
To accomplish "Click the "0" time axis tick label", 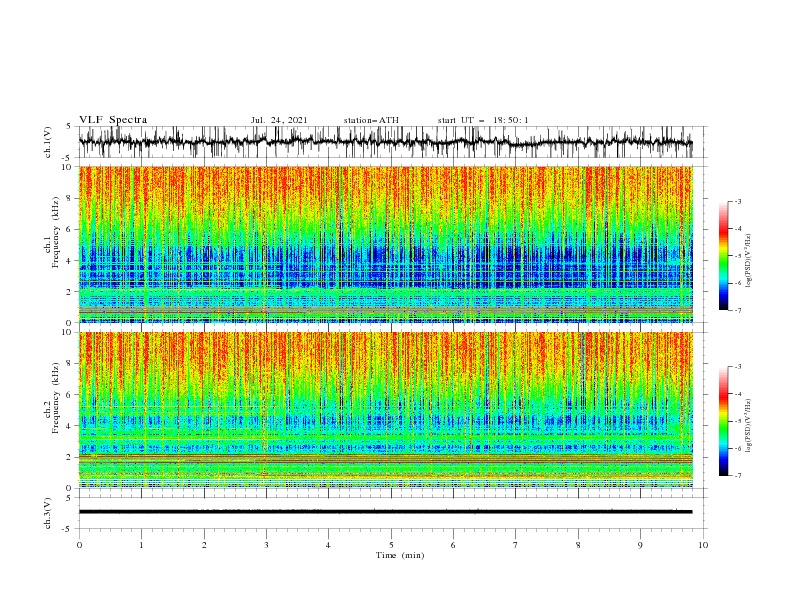I will pos(79,545).
